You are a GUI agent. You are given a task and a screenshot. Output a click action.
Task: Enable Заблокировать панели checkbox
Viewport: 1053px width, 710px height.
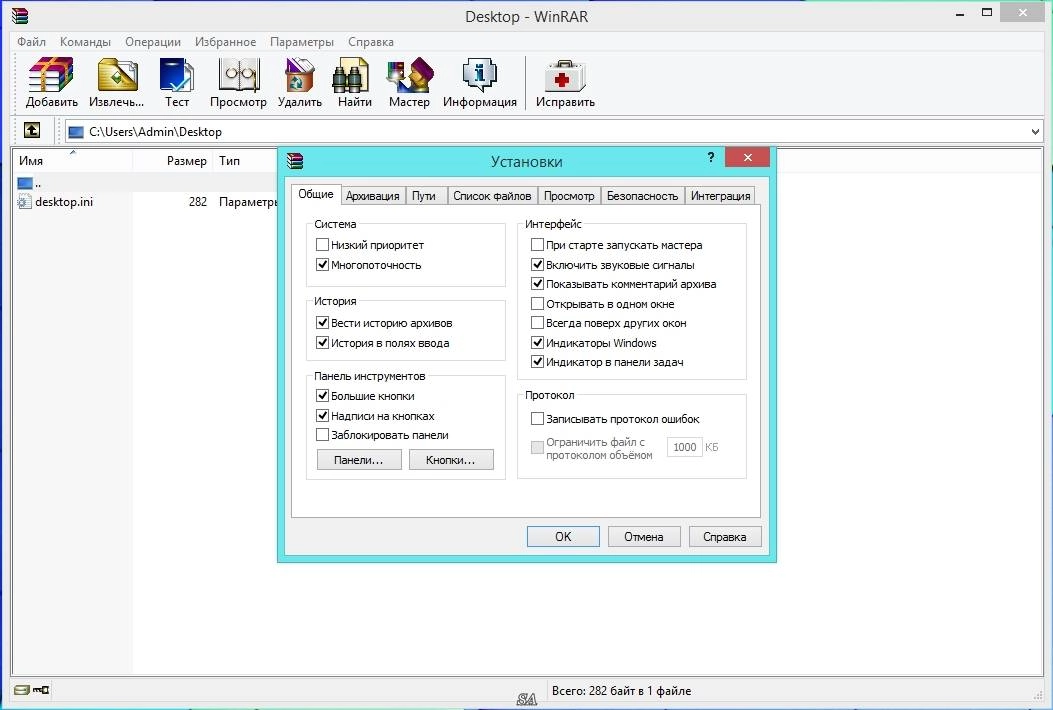[322, 435]
